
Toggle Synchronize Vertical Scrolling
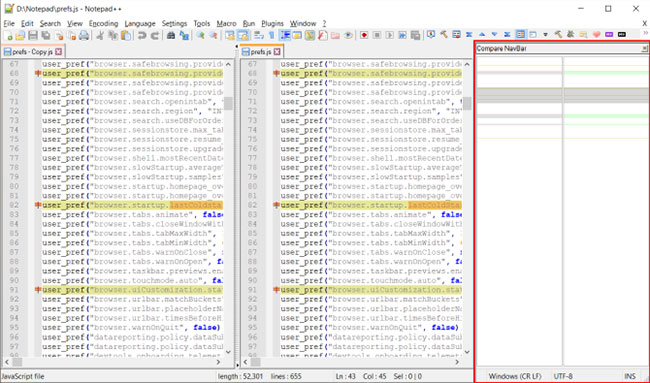230,35
